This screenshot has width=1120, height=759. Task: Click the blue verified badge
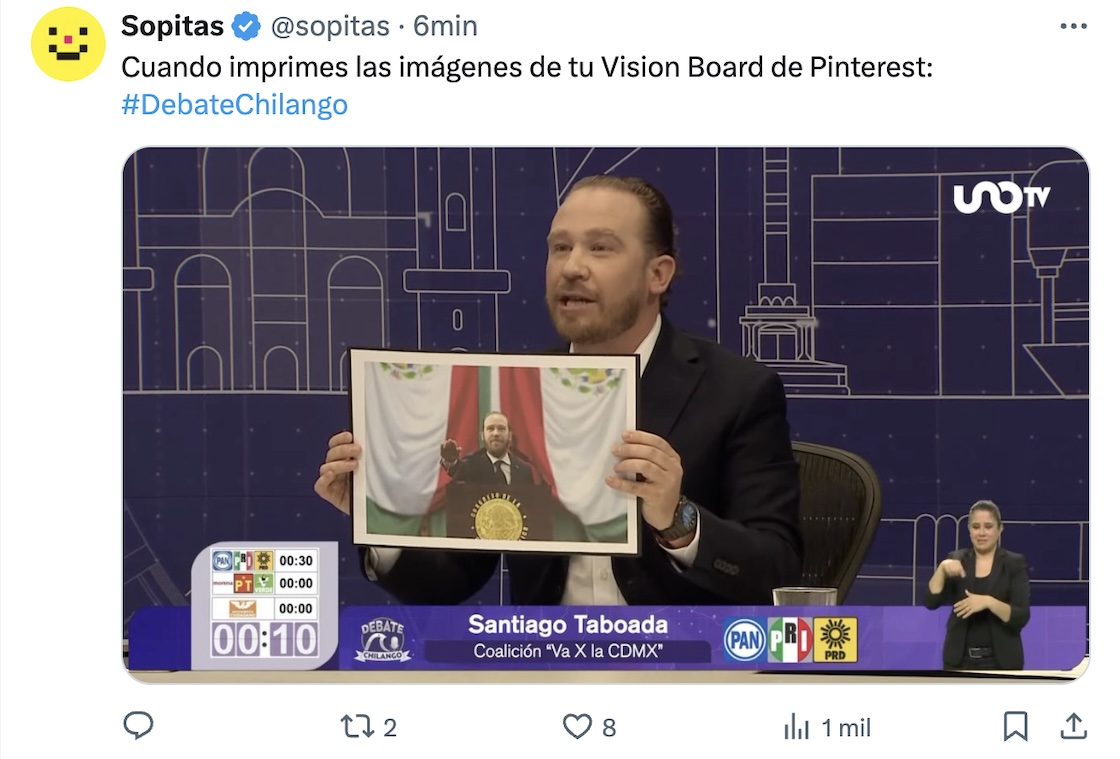[x=246, y=26]
